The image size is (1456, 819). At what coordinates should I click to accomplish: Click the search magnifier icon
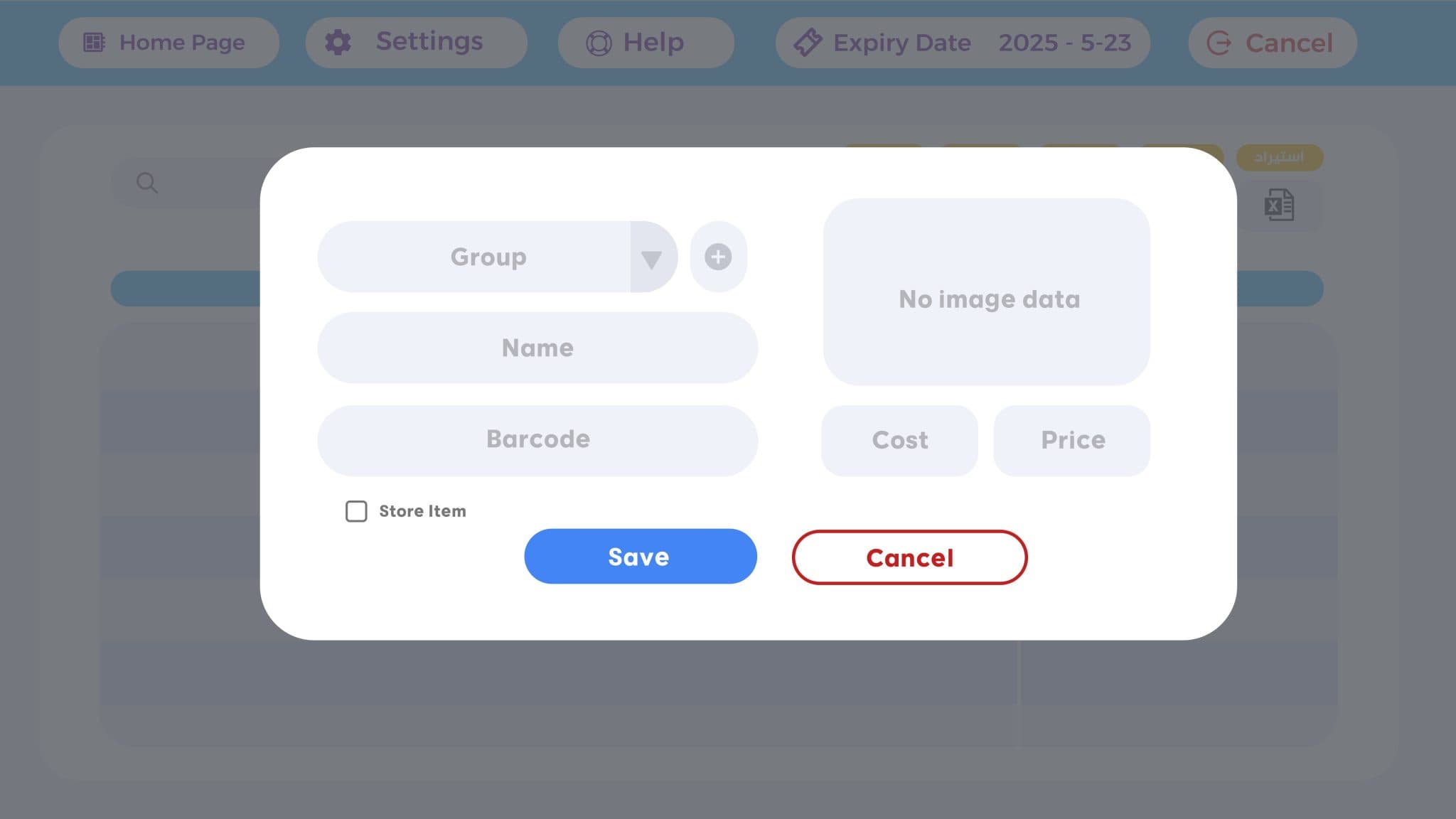pos(147,183)
